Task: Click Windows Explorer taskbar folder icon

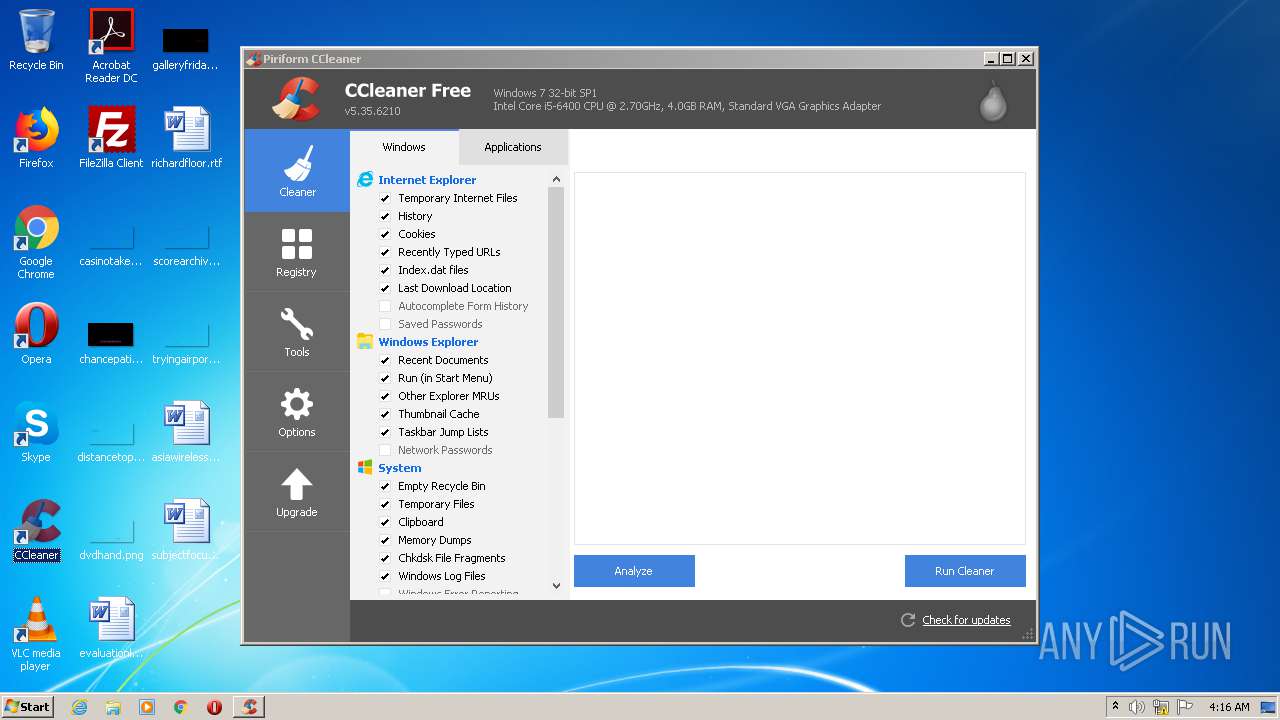Action: click(113, 707)
